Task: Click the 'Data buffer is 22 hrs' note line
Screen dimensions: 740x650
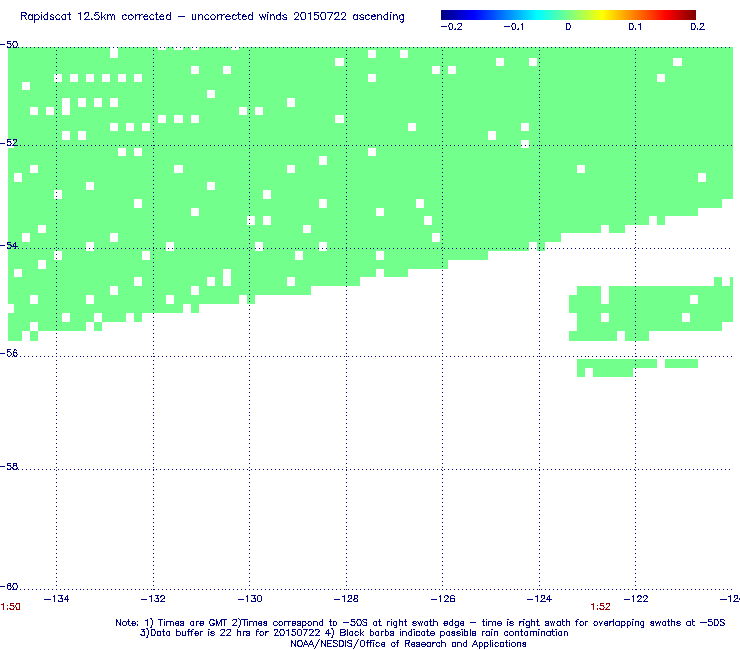Action: 354,633
